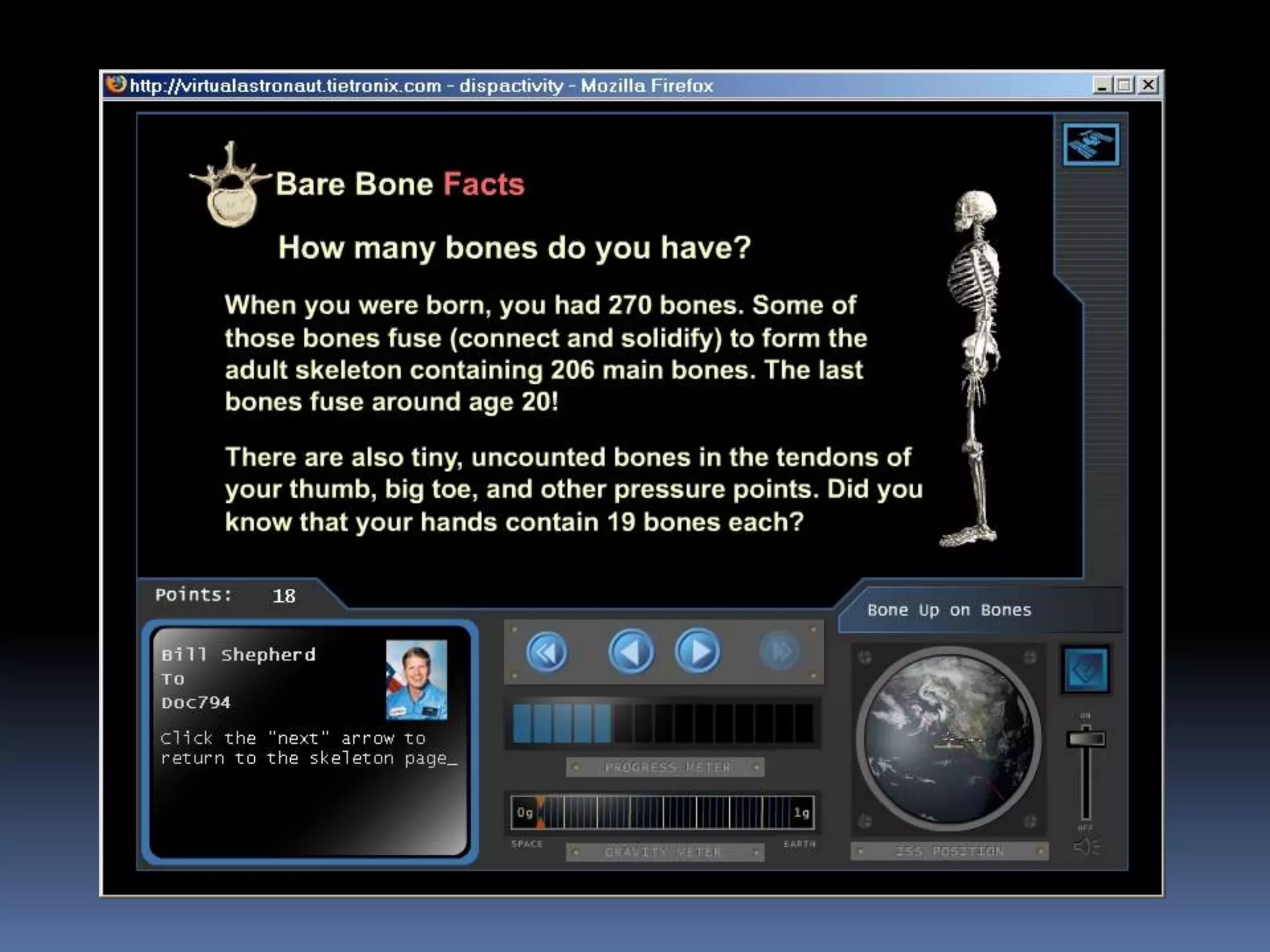Click the "Points:" label
The width and height of the screenshot is (1270, 952).
pos(193,595)
